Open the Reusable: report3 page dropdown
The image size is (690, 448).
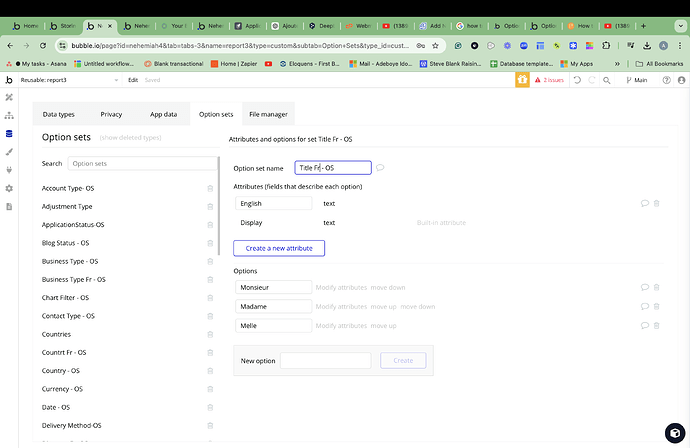pos(70,80)
